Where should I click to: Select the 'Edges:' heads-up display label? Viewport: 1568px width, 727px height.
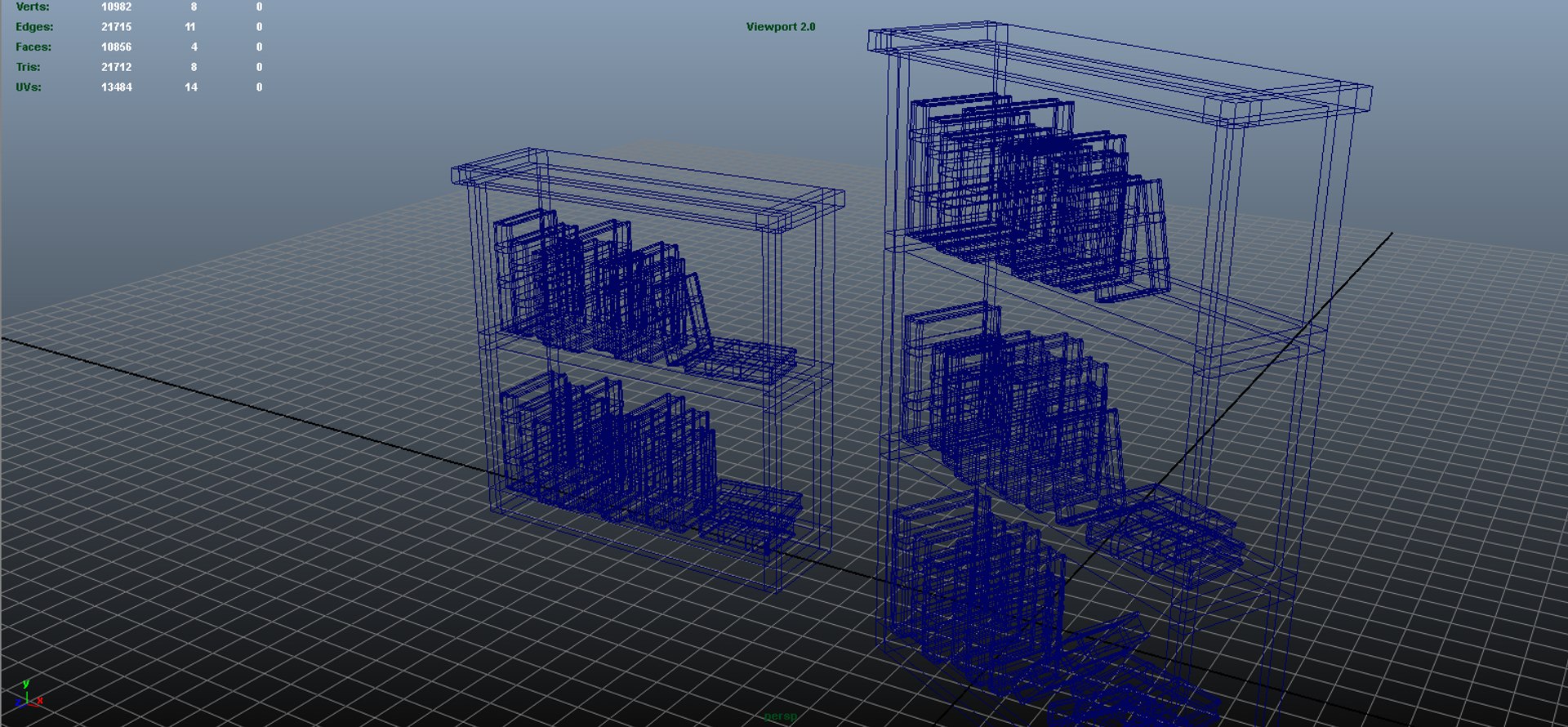pyautogui.click(x=34, y=27)
